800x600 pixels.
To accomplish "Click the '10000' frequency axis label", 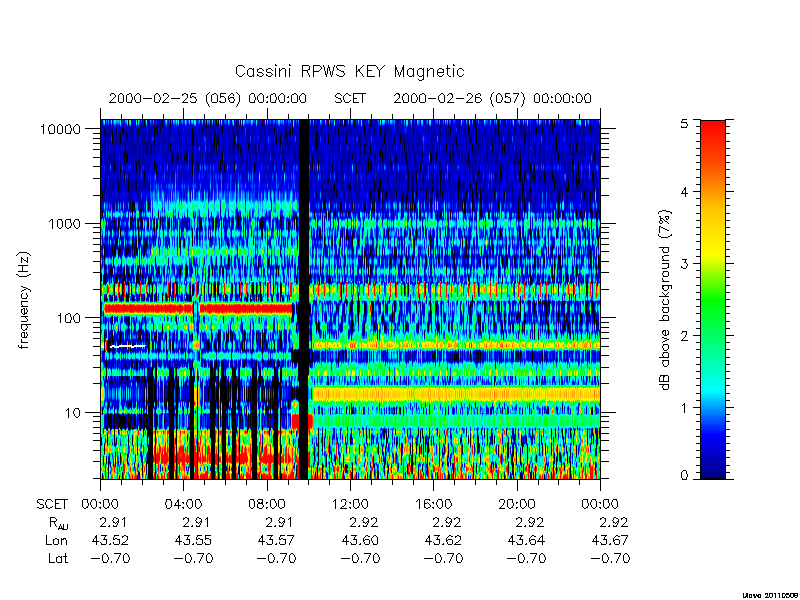I will tap(60, 129).
